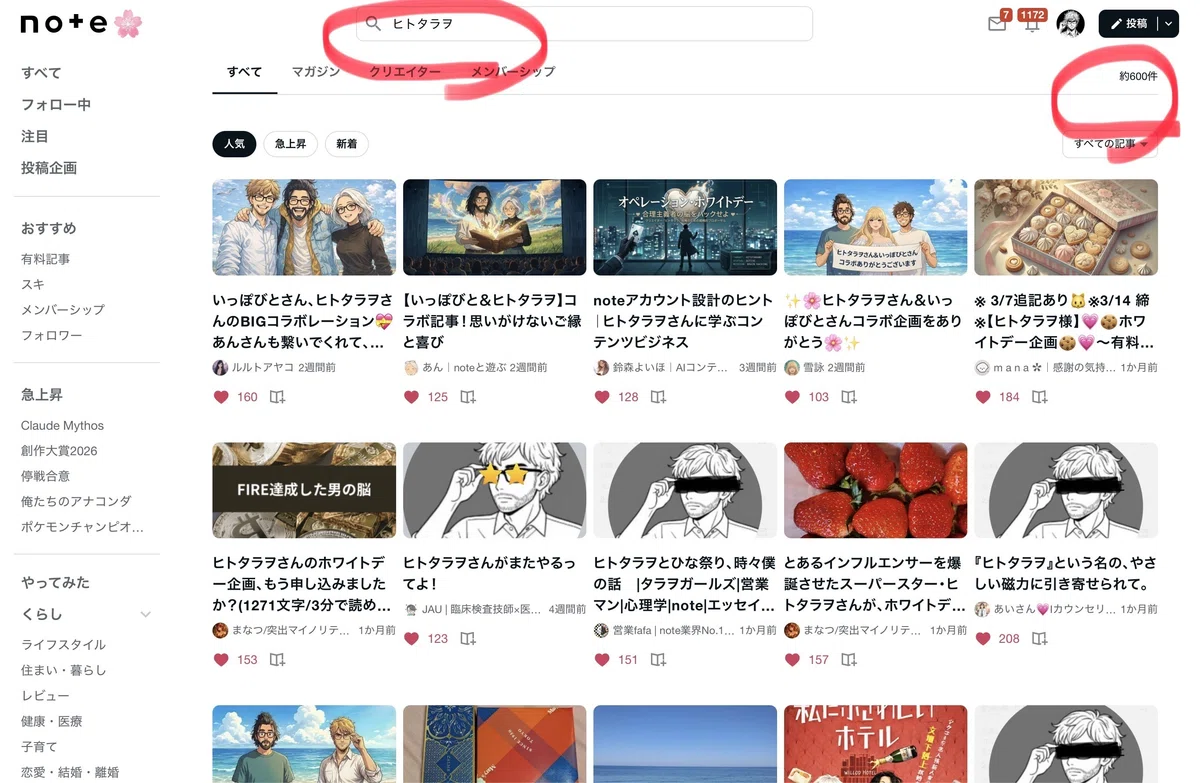Like the article with 157 hearts
The image size is (1200, 783).
tap(792, 660)
